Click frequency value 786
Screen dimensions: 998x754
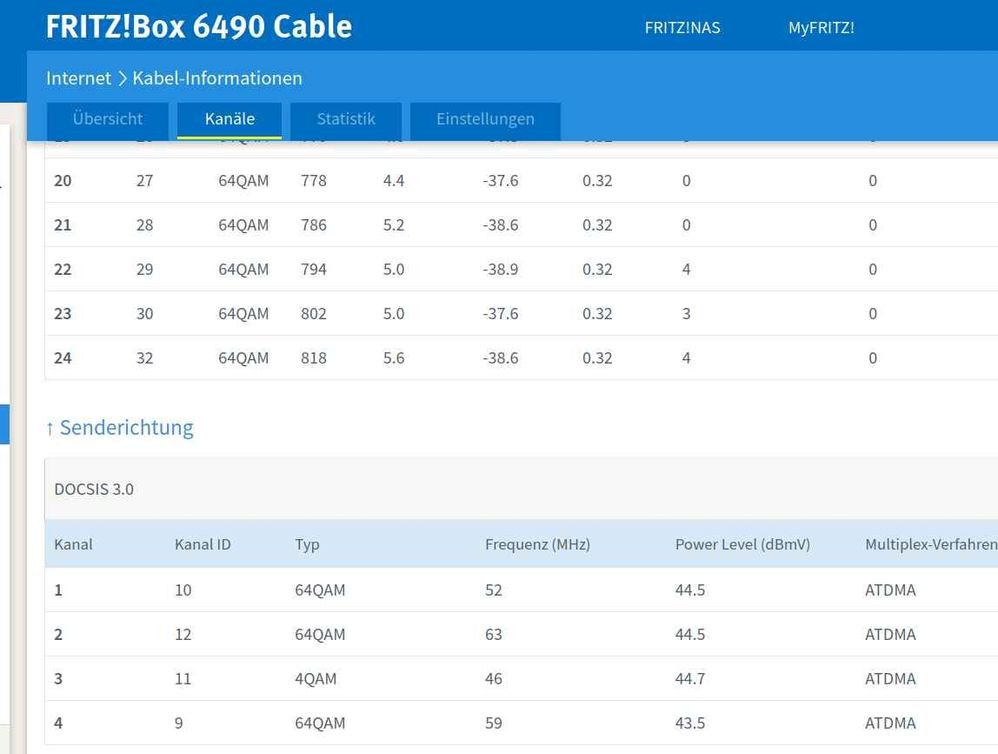[x=313, y=225]
